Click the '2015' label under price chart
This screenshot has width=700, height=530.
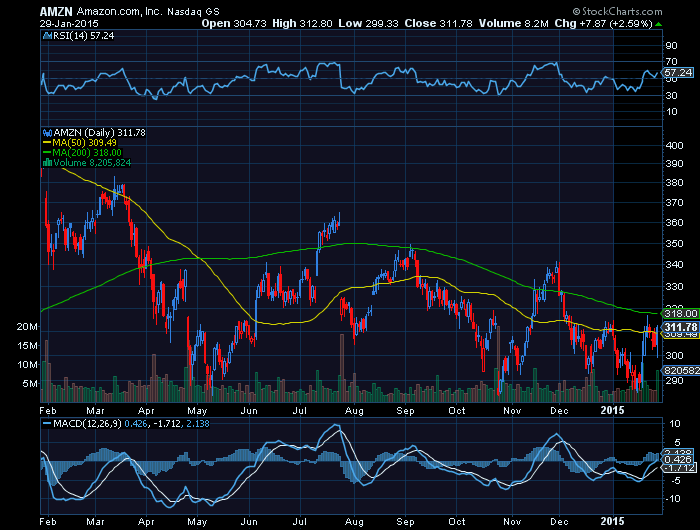pyautogui.click(x=612, y=410)
